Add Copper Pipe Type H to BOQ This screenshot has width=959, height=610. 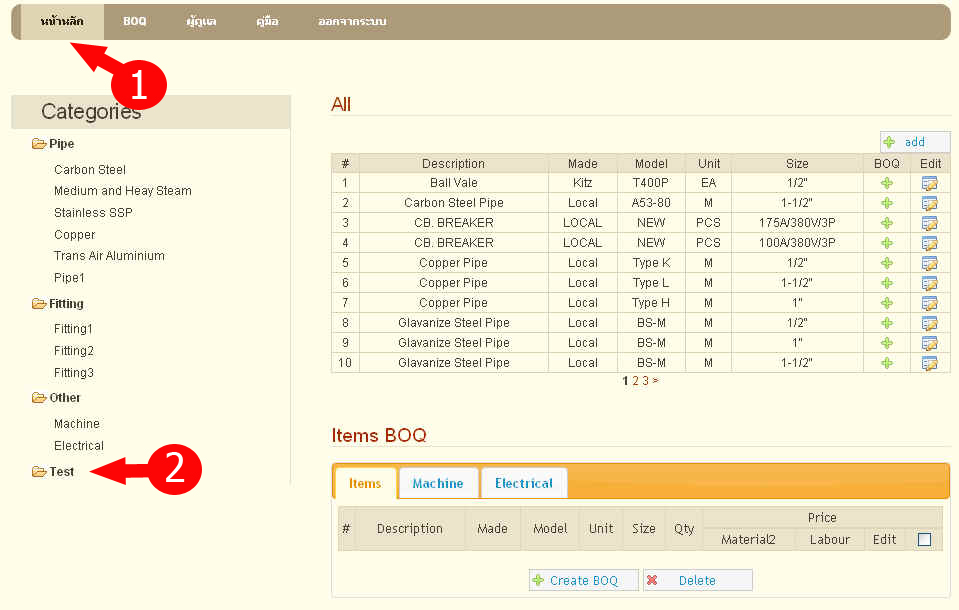886,303
